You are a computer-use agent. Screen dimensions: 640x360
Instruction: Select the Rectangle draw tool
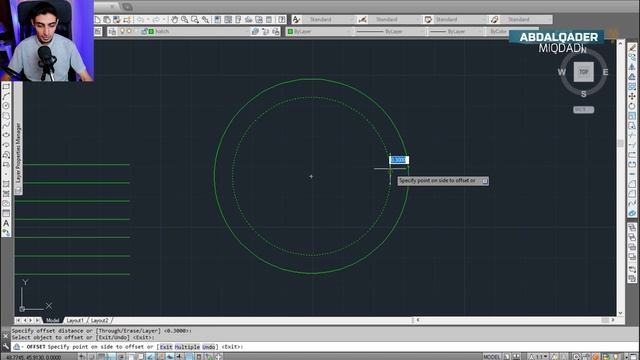(6, 87)
